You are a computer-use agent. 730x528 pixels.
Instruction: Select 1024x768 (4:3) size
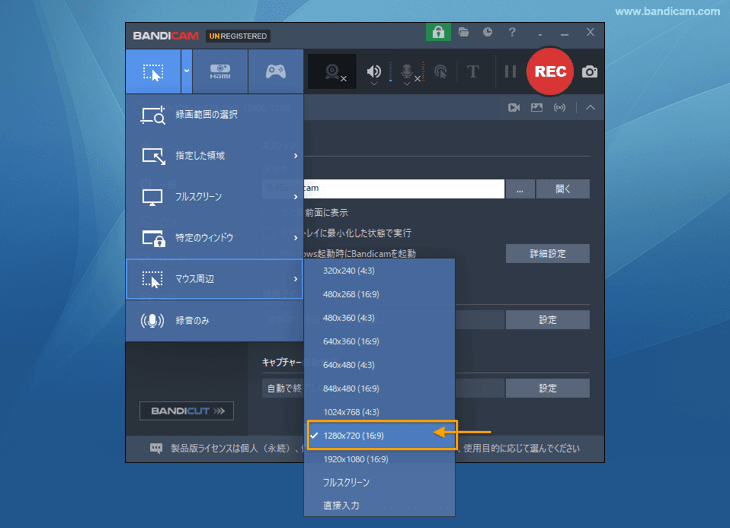(x=379, y=412)
